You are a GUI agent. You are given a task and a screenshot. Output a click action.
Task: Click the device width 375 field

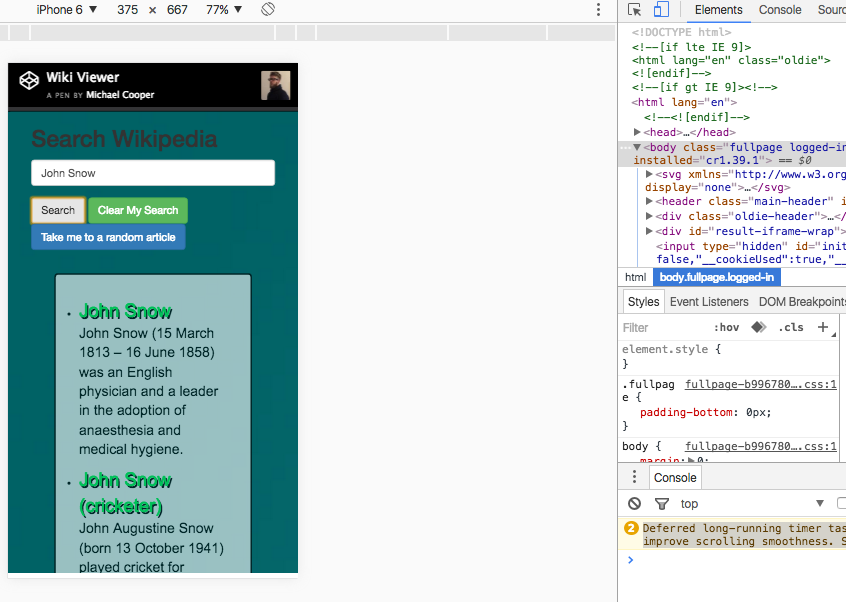[x=127, y=10]
